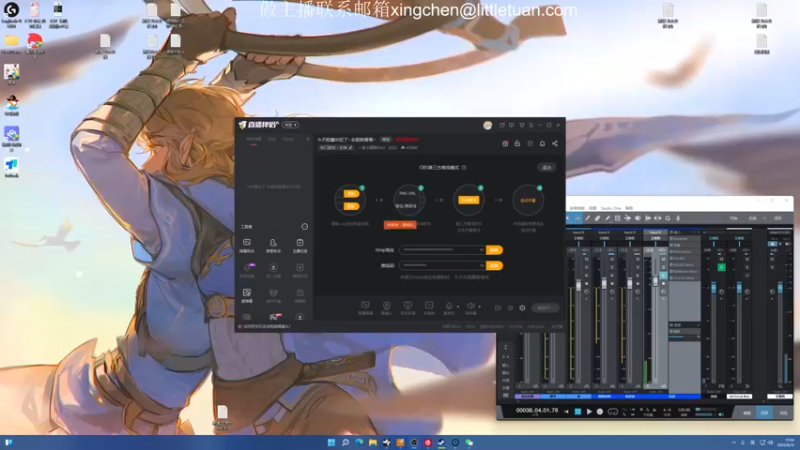Open WeChat from the taskbar
Image resolution: width=800 pixels, height=450 pixels.
(x=469, y=442)
